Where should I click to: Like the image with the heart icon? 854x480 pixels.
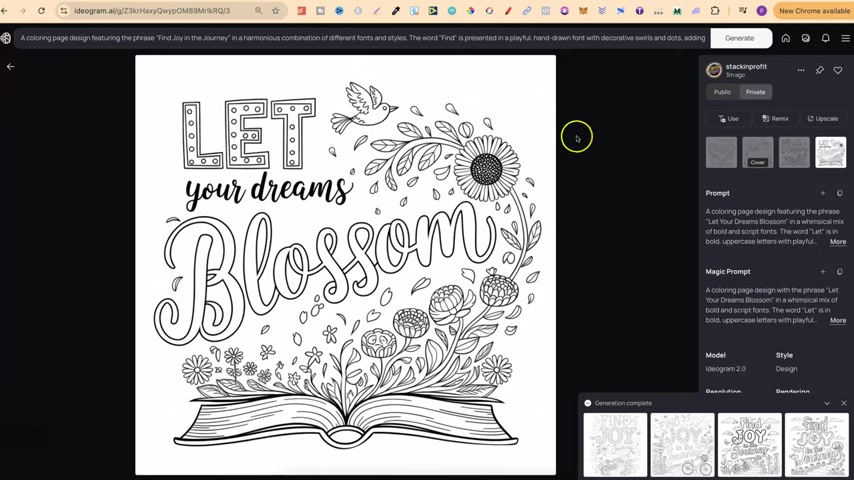point(838,70)
